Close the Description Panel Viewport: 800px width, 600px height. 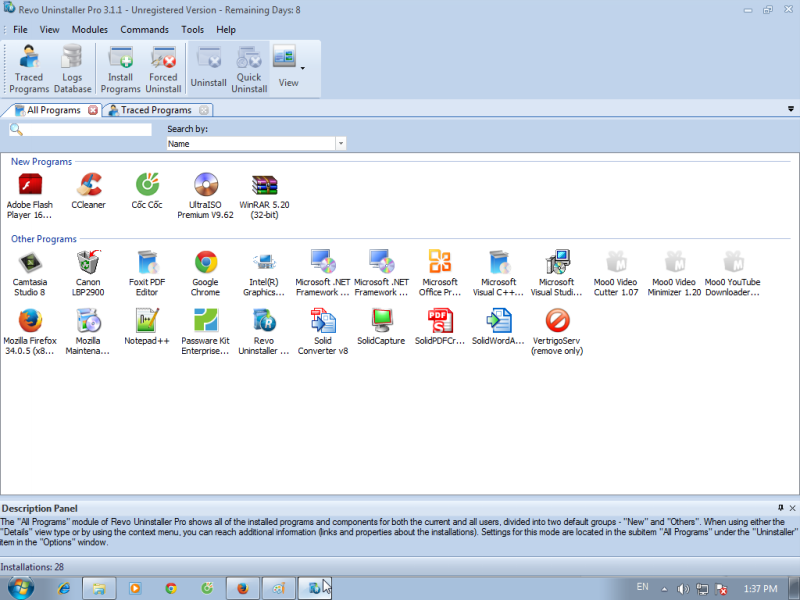point(792,508)
